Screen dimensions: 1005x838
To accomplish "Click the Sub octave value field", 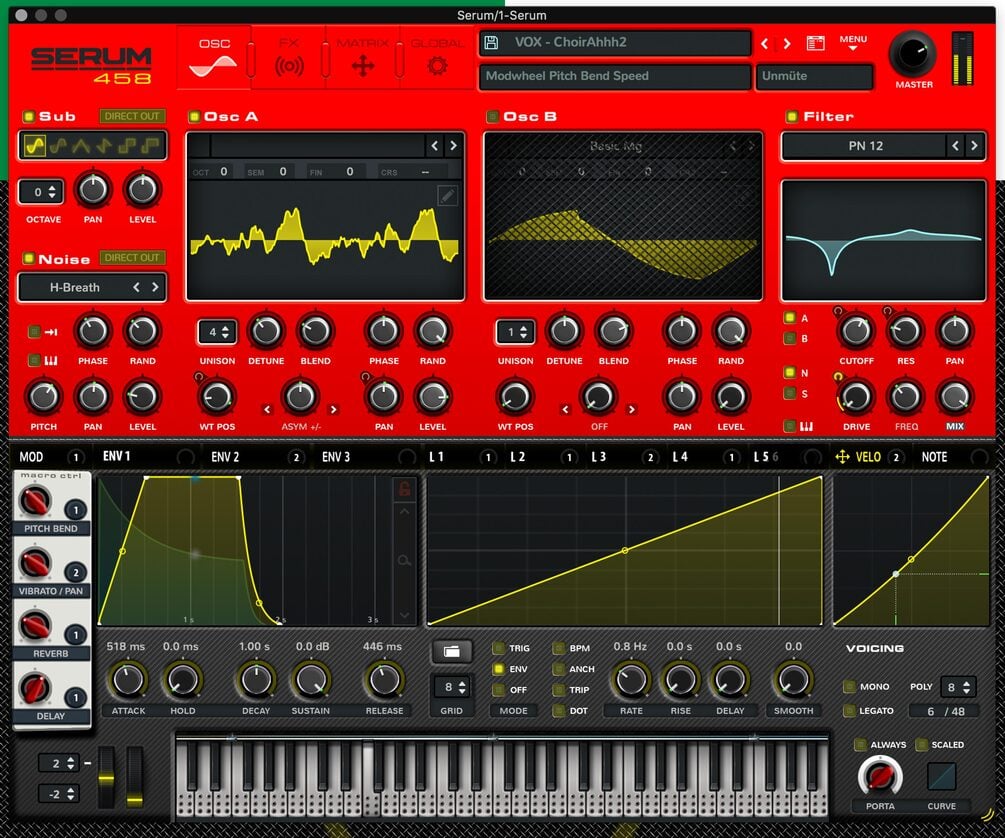I will [41, 192].
